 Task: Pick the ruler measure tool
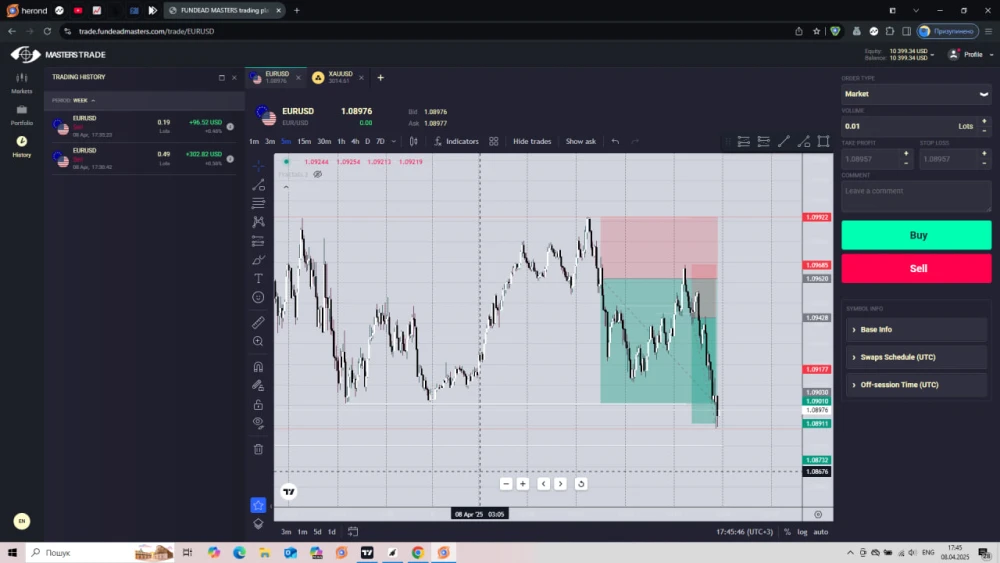click(258, 323)
